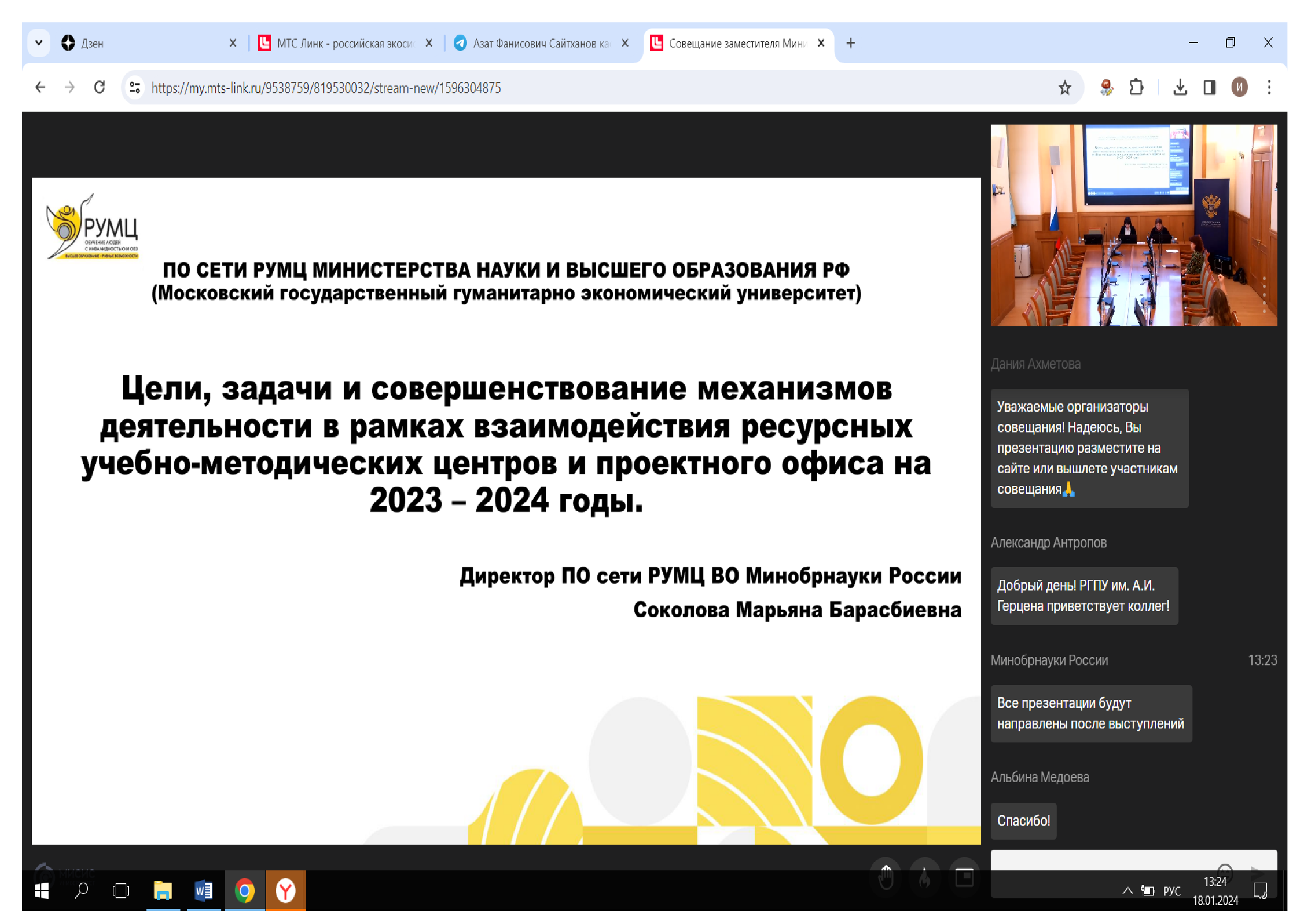This screenshot has width=1307, height=924.
Task: Click the picture-in-picture layout icon
Action: pyautogui.click(x=964, y=877)
